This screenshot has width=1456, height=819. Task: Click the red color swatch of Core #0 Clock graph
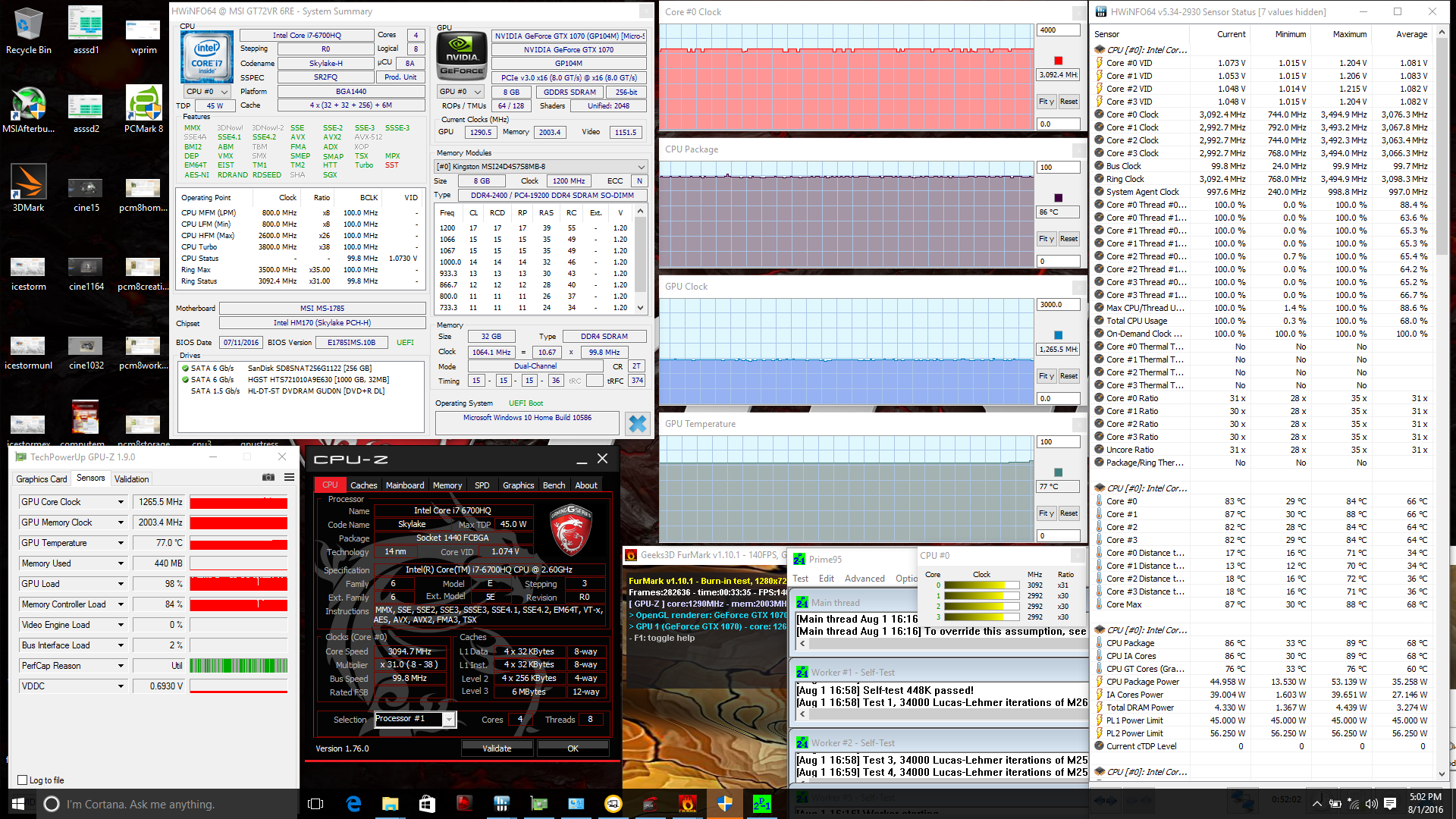point(1059,61)
